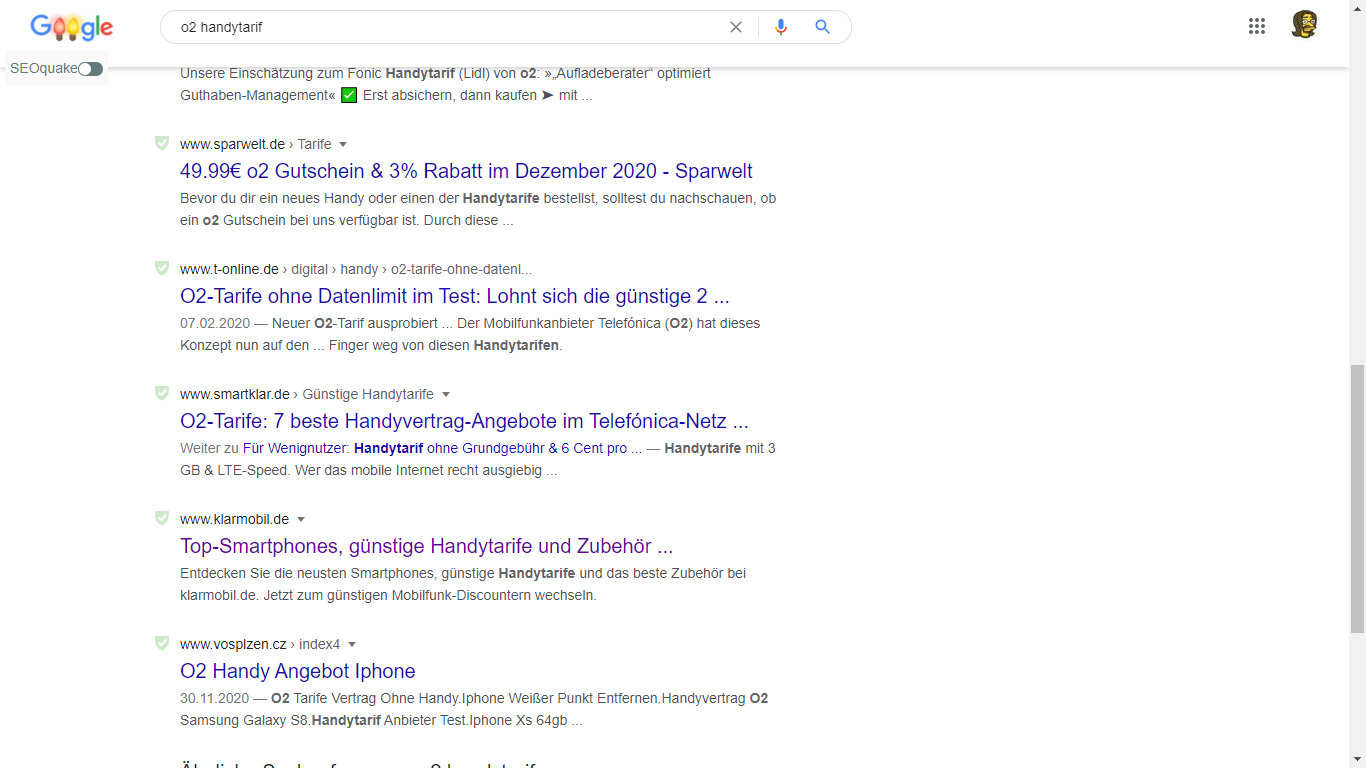Click the www.vosplzen.cz › index4 URL text
Screen dimensions: 1366x768
click(x=260, y=644)
